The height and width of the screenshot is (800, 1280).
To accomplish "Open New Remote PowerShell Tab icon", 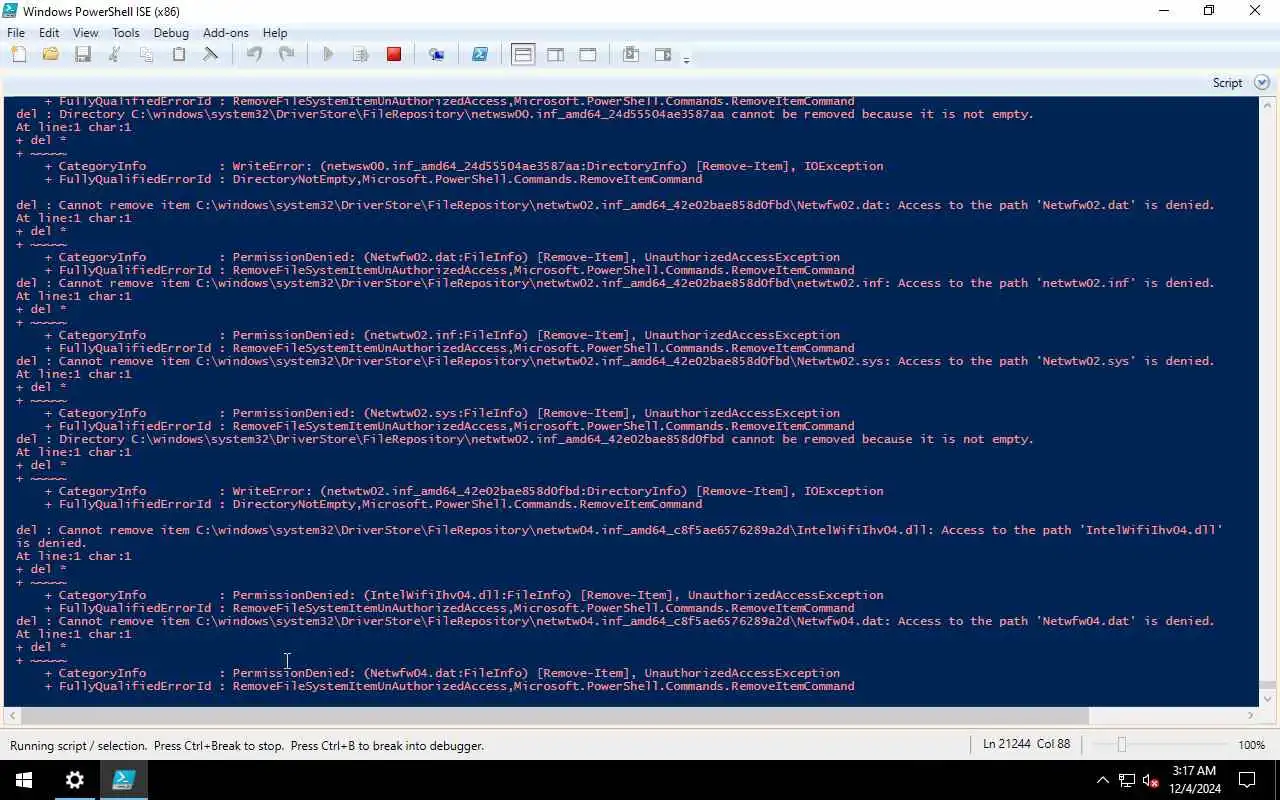I will [437, 55].
